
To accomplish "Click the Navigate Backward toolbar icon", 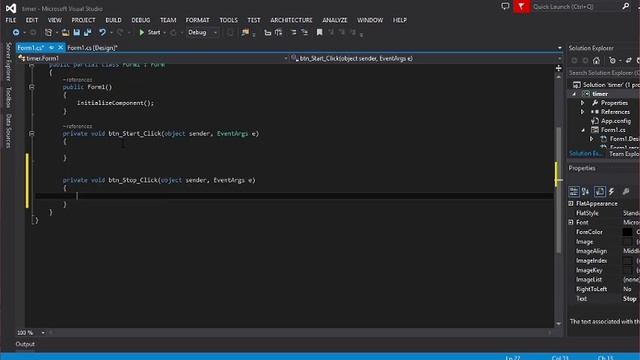I will (x=16, y=32).
